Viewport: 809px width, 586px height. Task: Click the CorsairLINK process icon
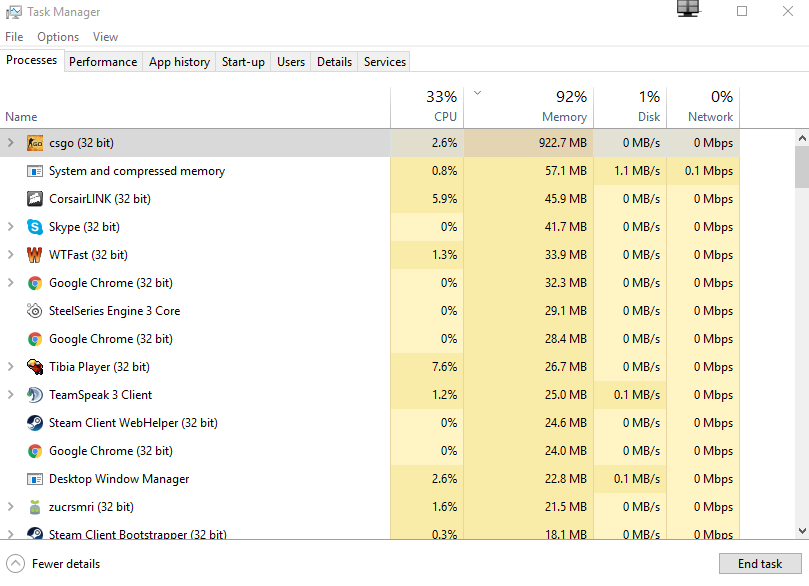tap(35, 199)
